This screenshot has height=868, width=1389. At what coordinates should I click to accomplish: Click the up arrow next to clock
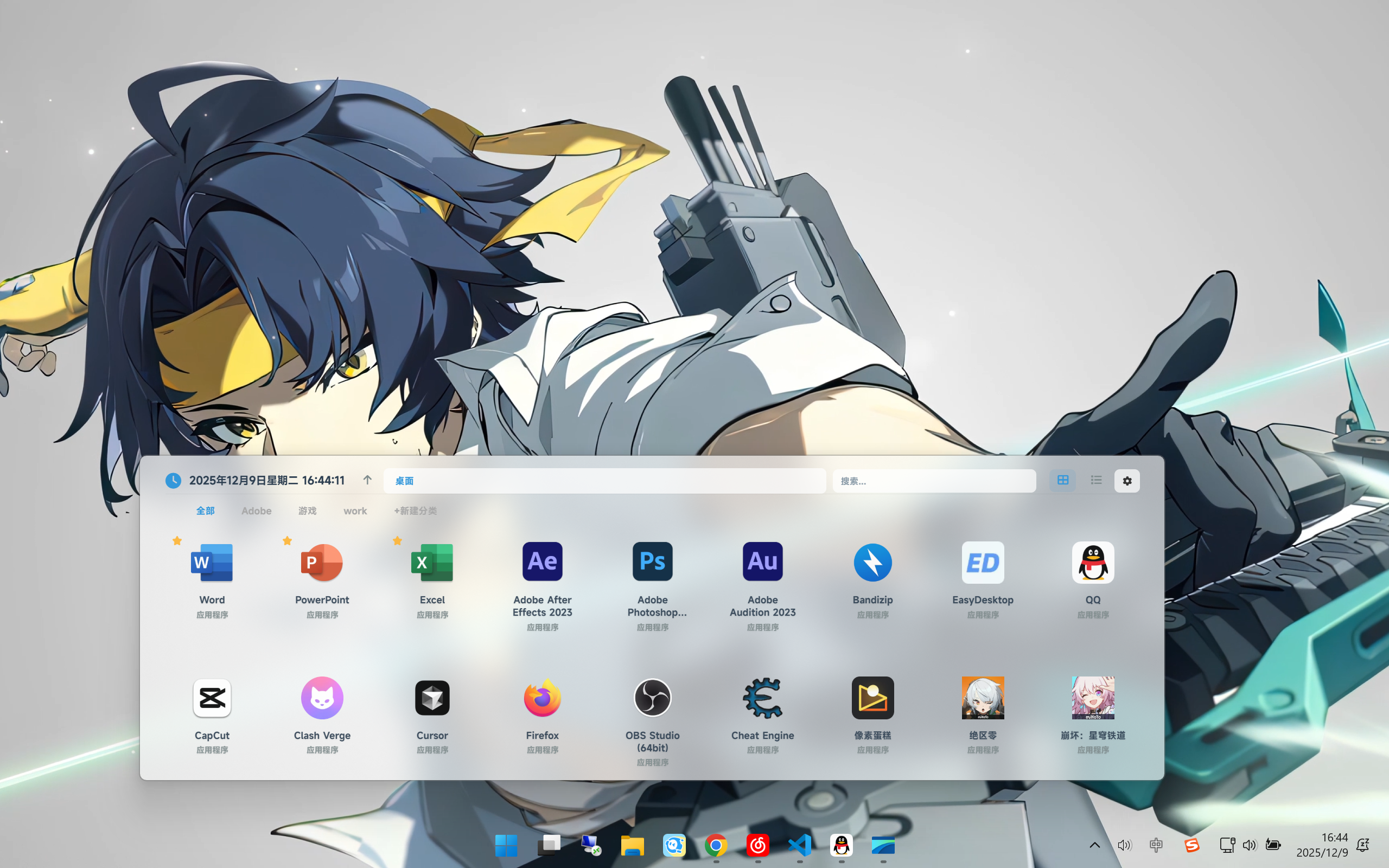tap(367, 480)
